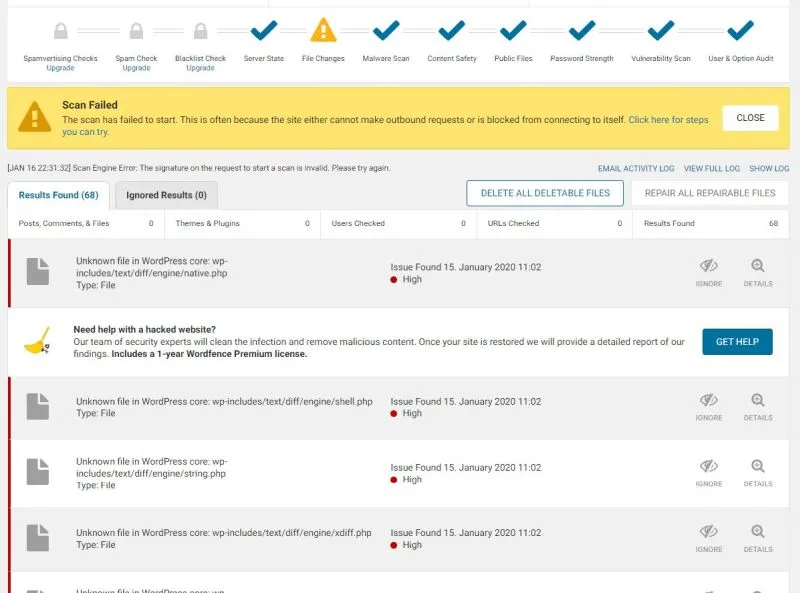Click the Spam Check padlock icon
800x593 pixels.
pos(136,31)
